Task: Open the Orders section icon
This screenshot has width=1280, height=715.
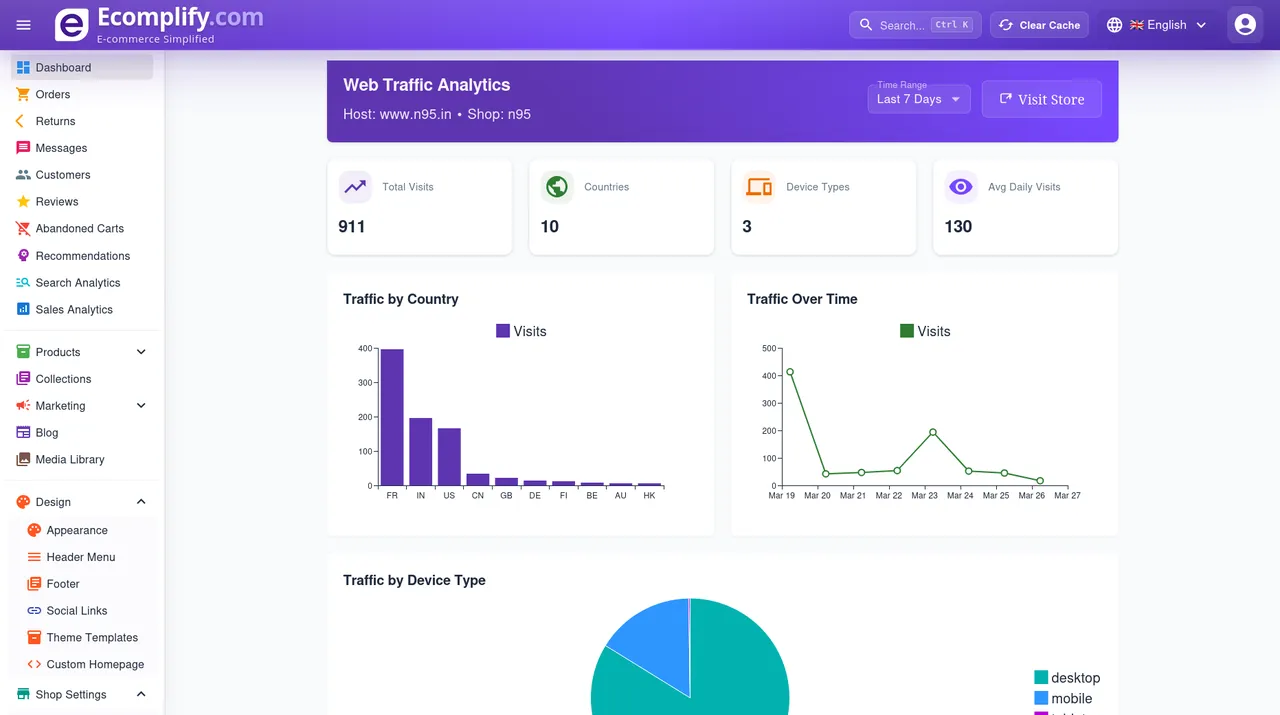Action: point(23,94)
